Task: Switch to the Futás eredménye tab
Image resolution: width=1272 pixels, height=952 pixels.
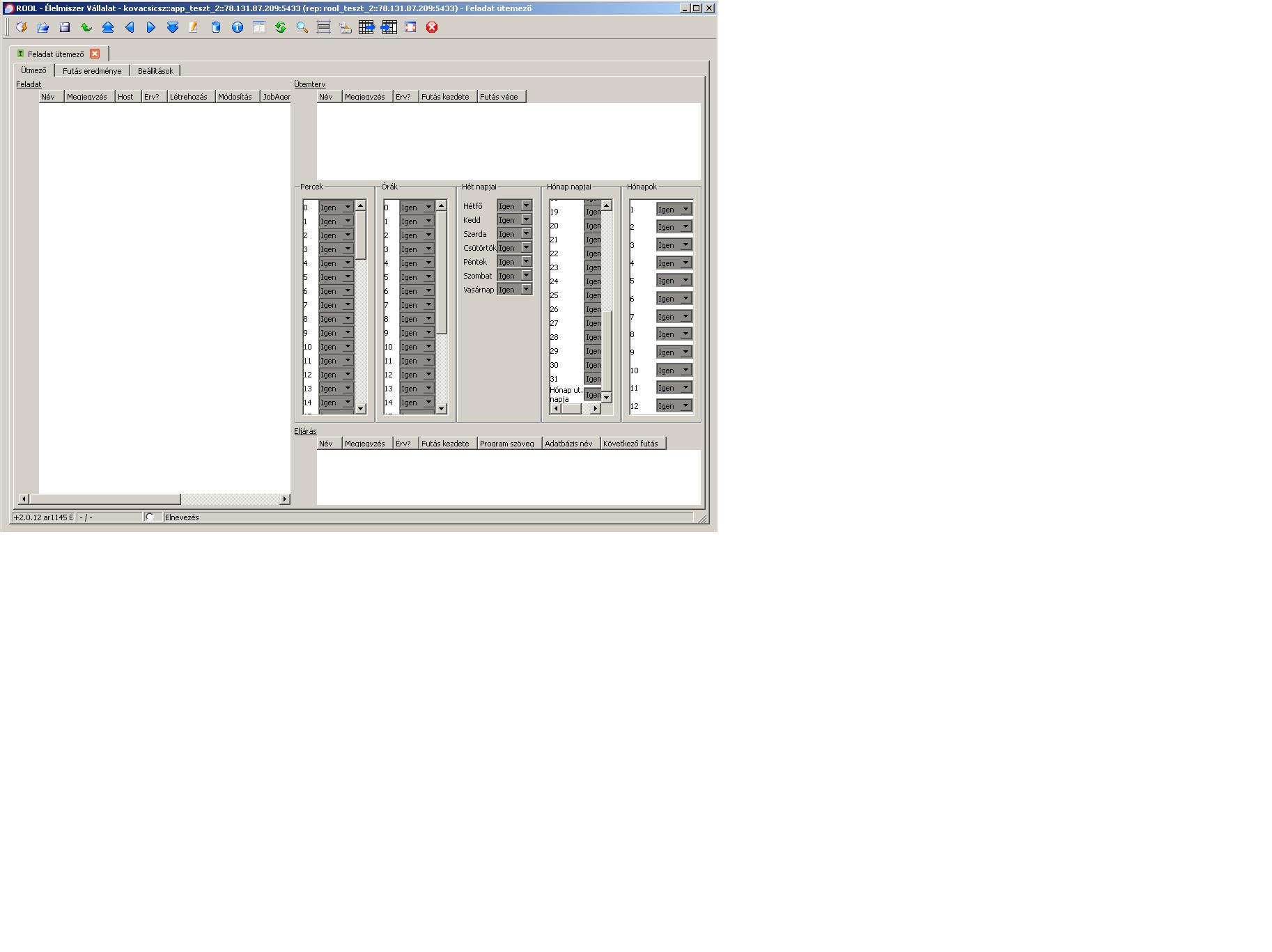Action: [92, 71]
